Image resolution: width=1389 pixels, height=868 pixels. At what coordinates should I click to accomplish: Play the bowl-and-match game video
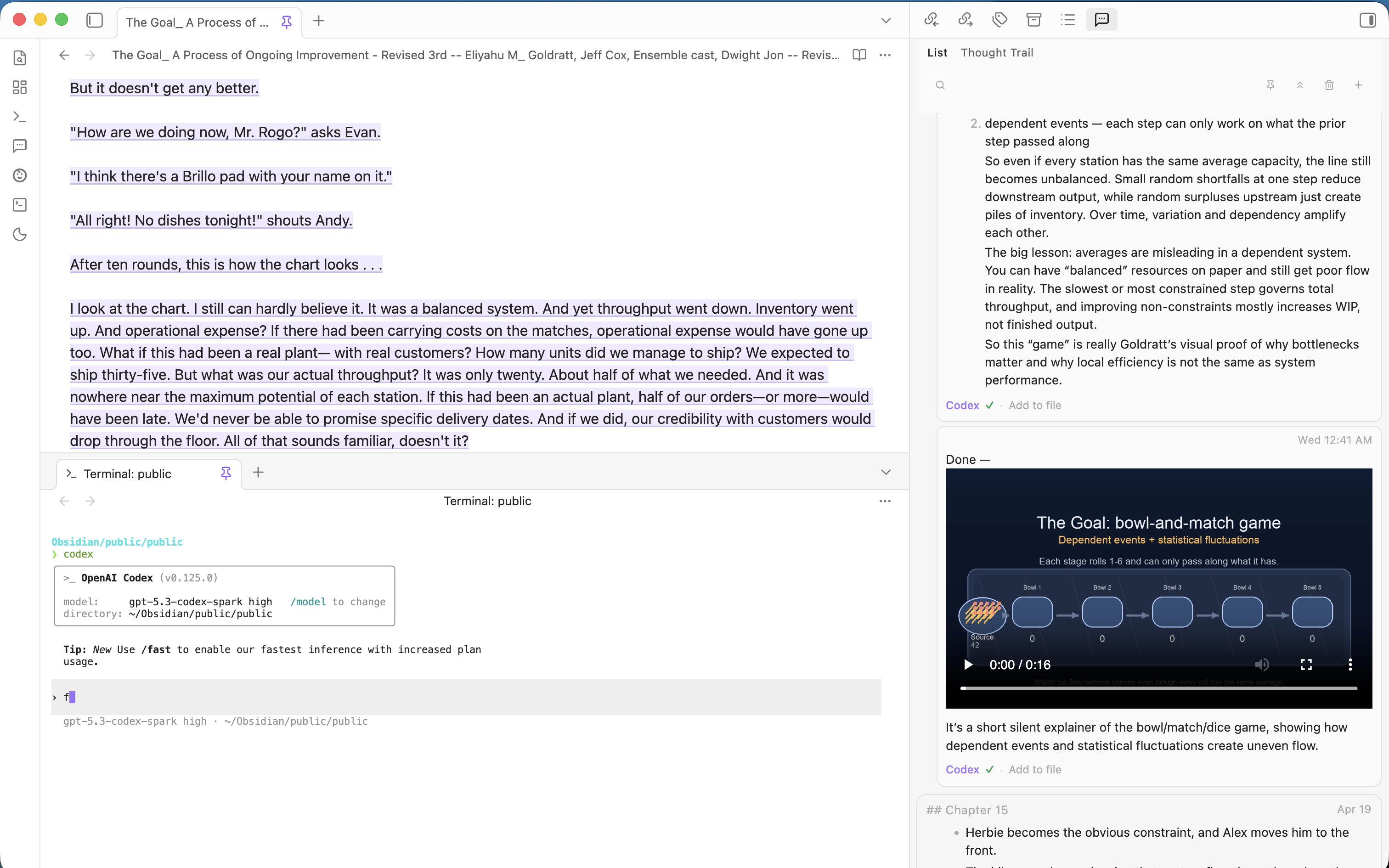968,665
